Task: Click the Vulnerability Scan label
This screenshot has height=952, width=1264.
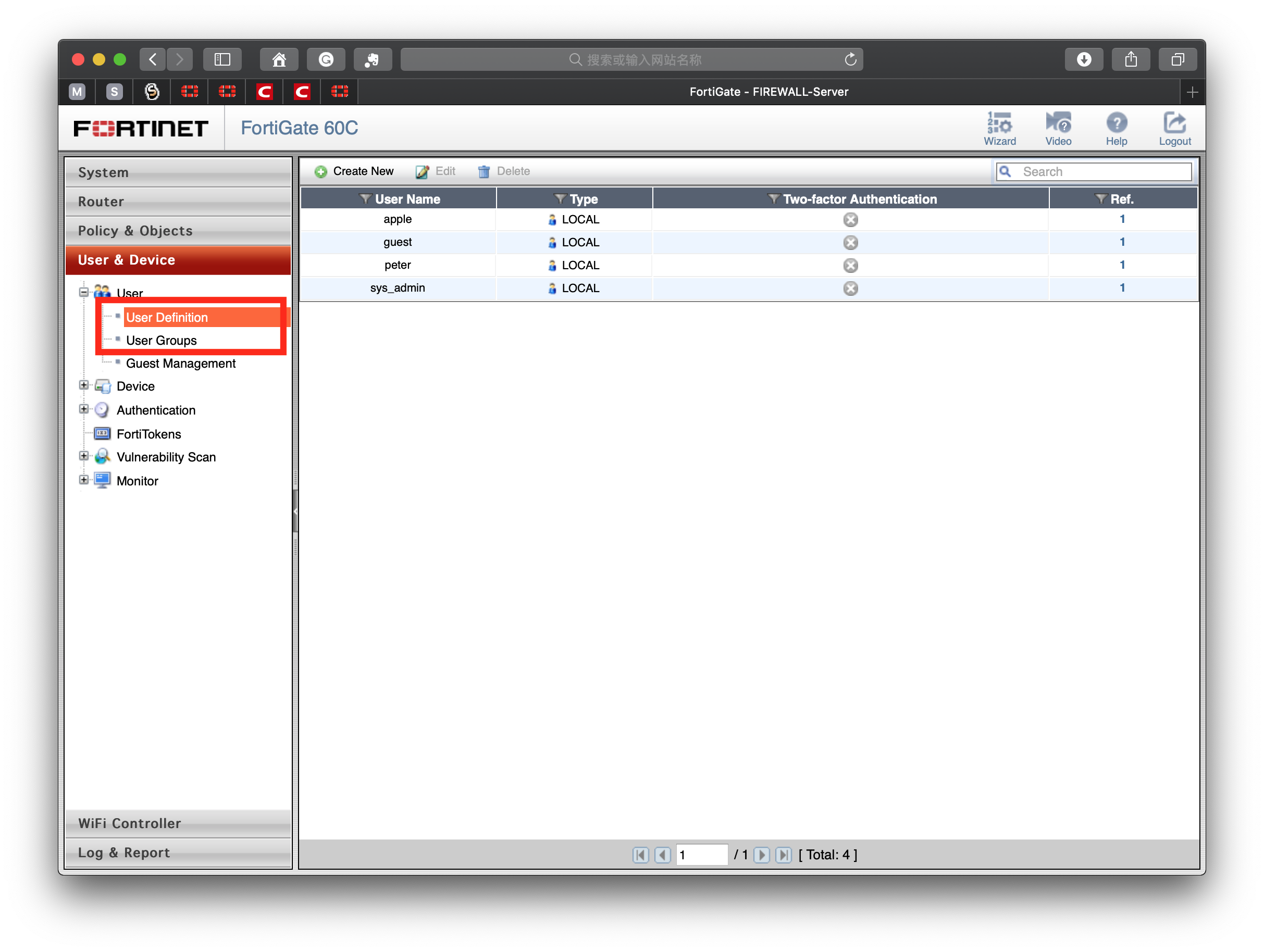Action: click(166, 457)
